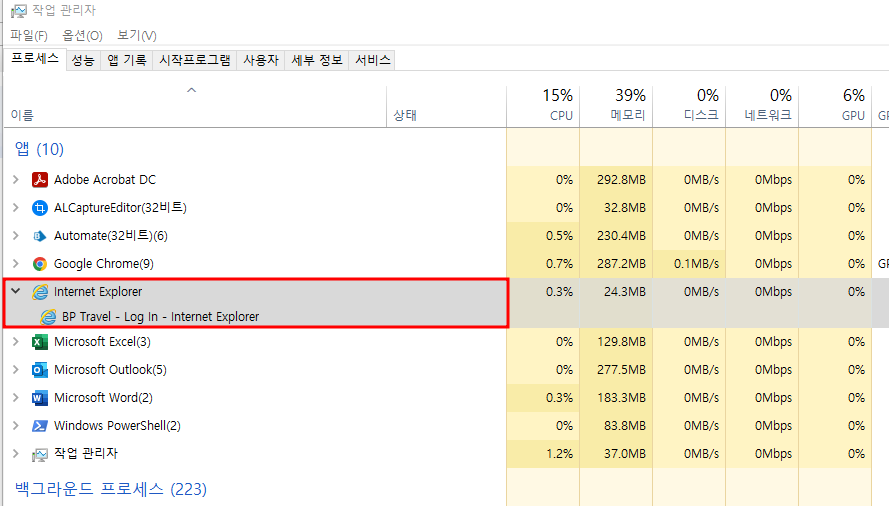Click the Windows PowerShell icon
Viewport: 889px width, 506px height.
click(40, 426)
